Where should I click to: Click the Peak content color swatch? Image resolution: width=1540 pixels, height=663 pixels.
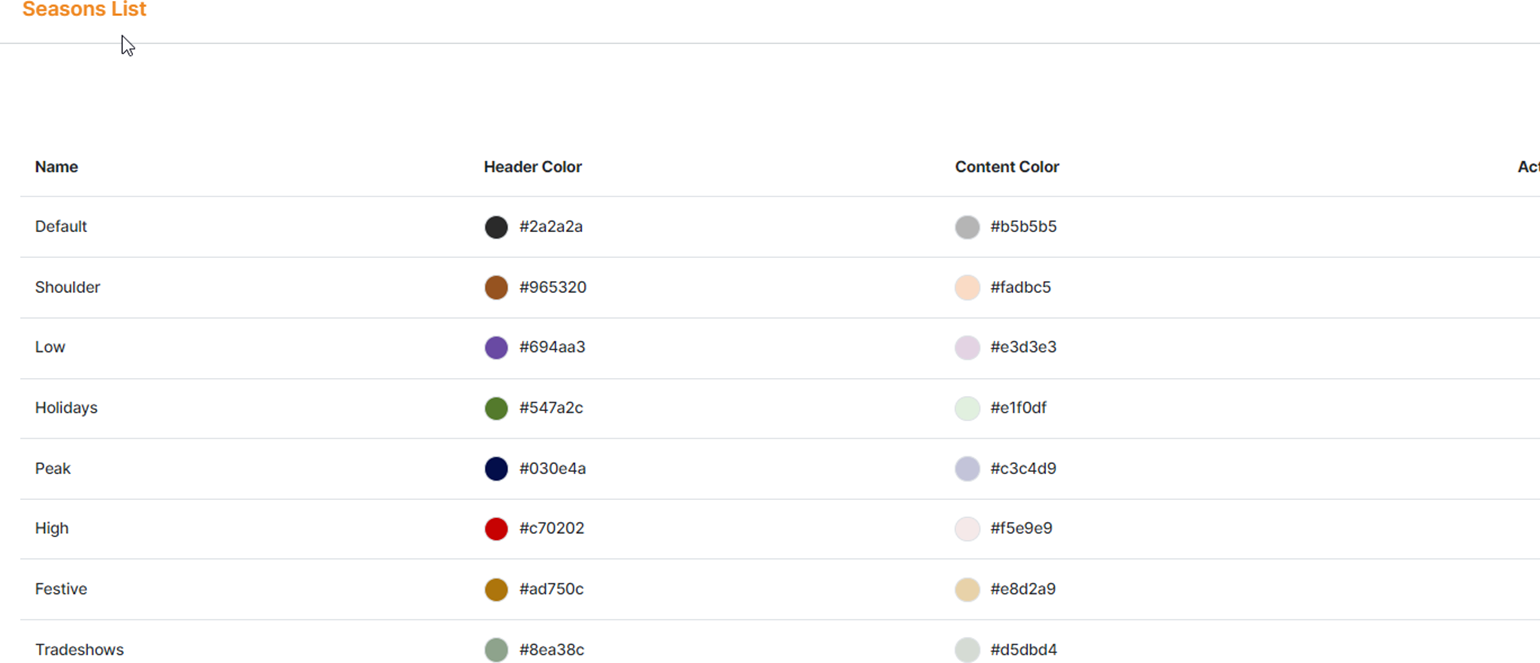click(x=967, y=469)
